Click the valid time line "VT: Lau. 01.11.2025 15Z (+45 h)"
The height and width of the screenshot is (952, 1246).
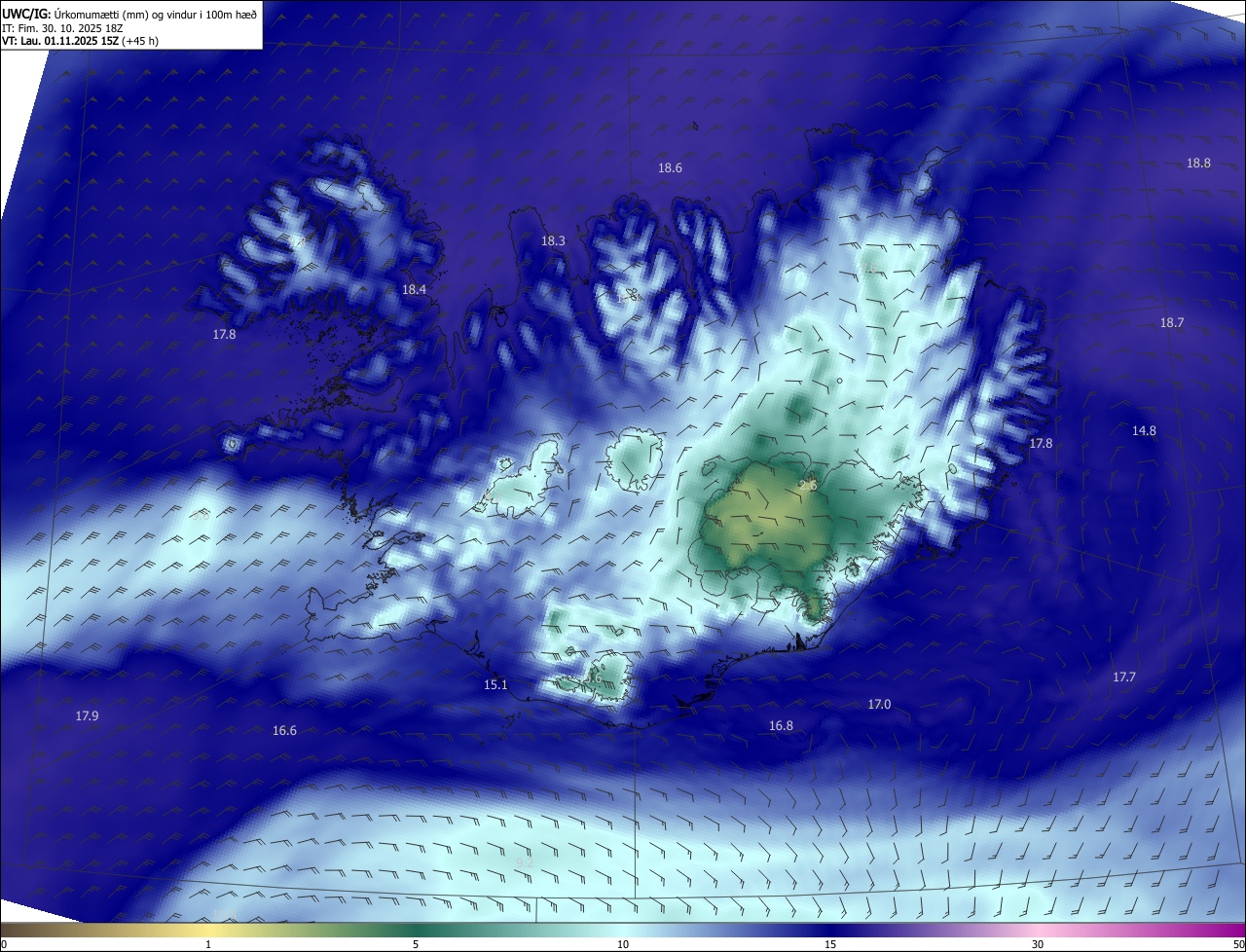(81, 41)
